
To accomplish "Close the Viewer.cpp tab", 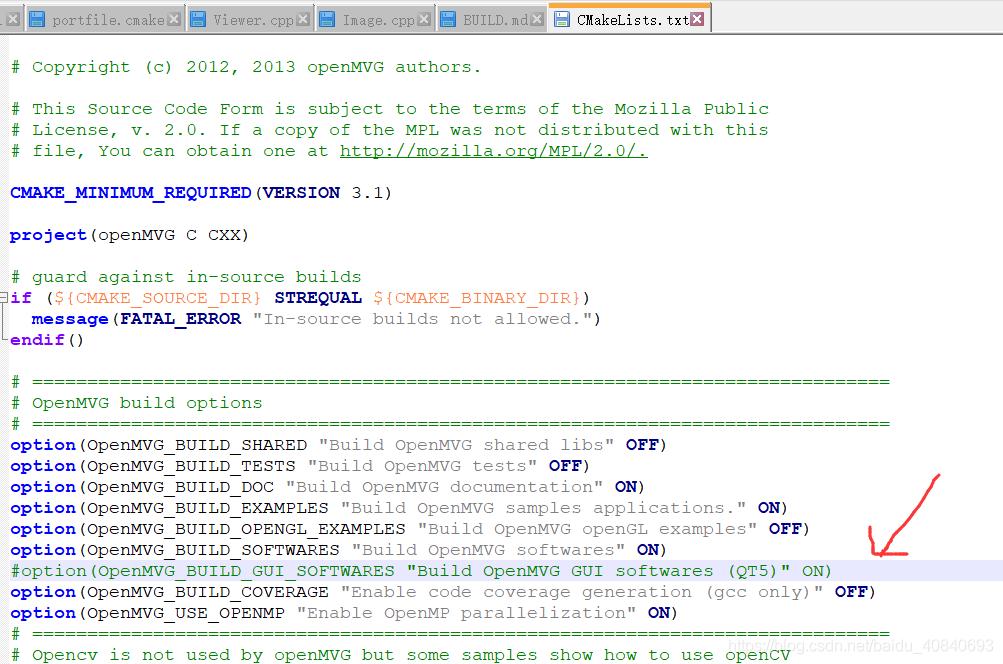I will pos(304,20).
